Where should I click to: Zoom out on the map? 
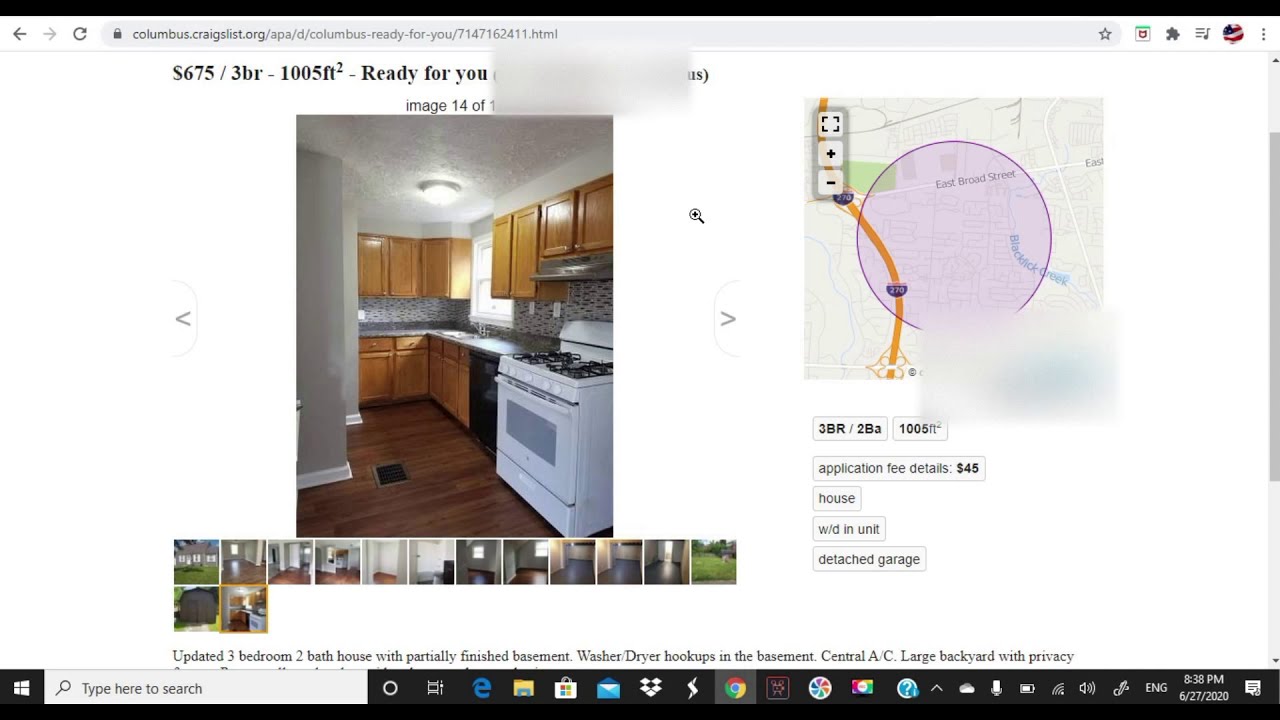[830, 182]
